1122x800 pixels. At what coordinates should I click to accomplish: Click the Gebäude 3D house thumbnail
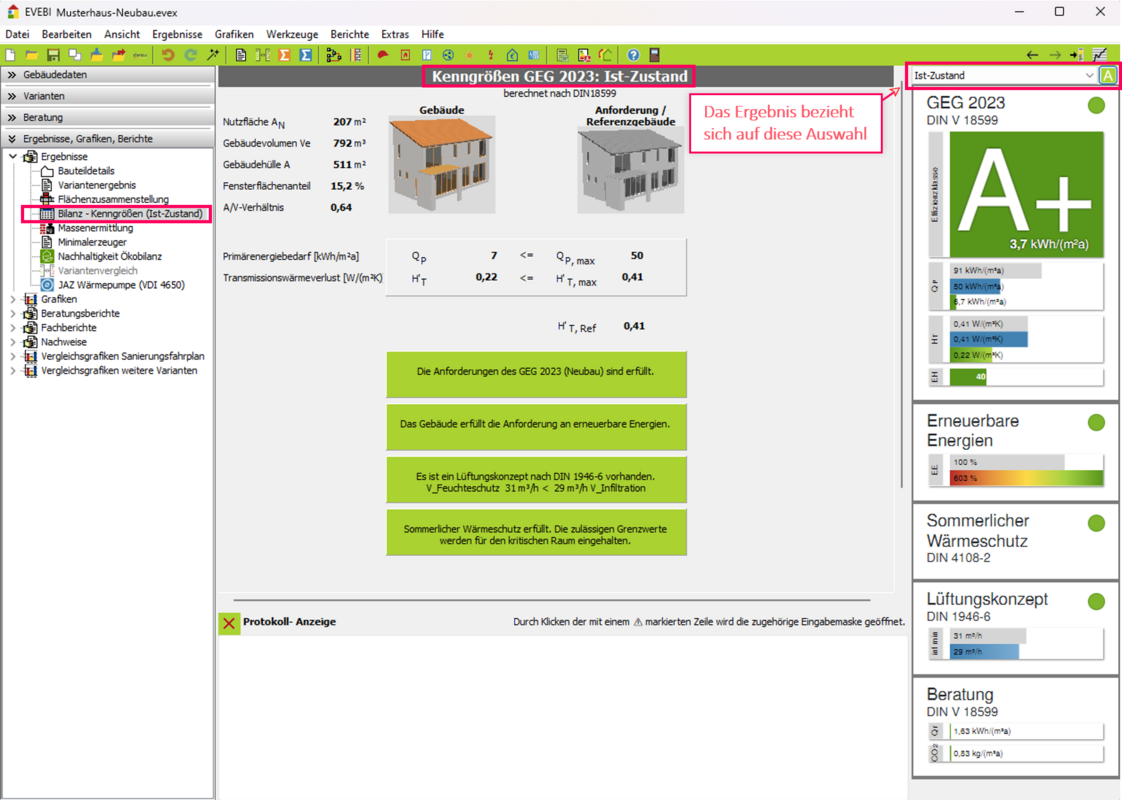pos(441,164)
